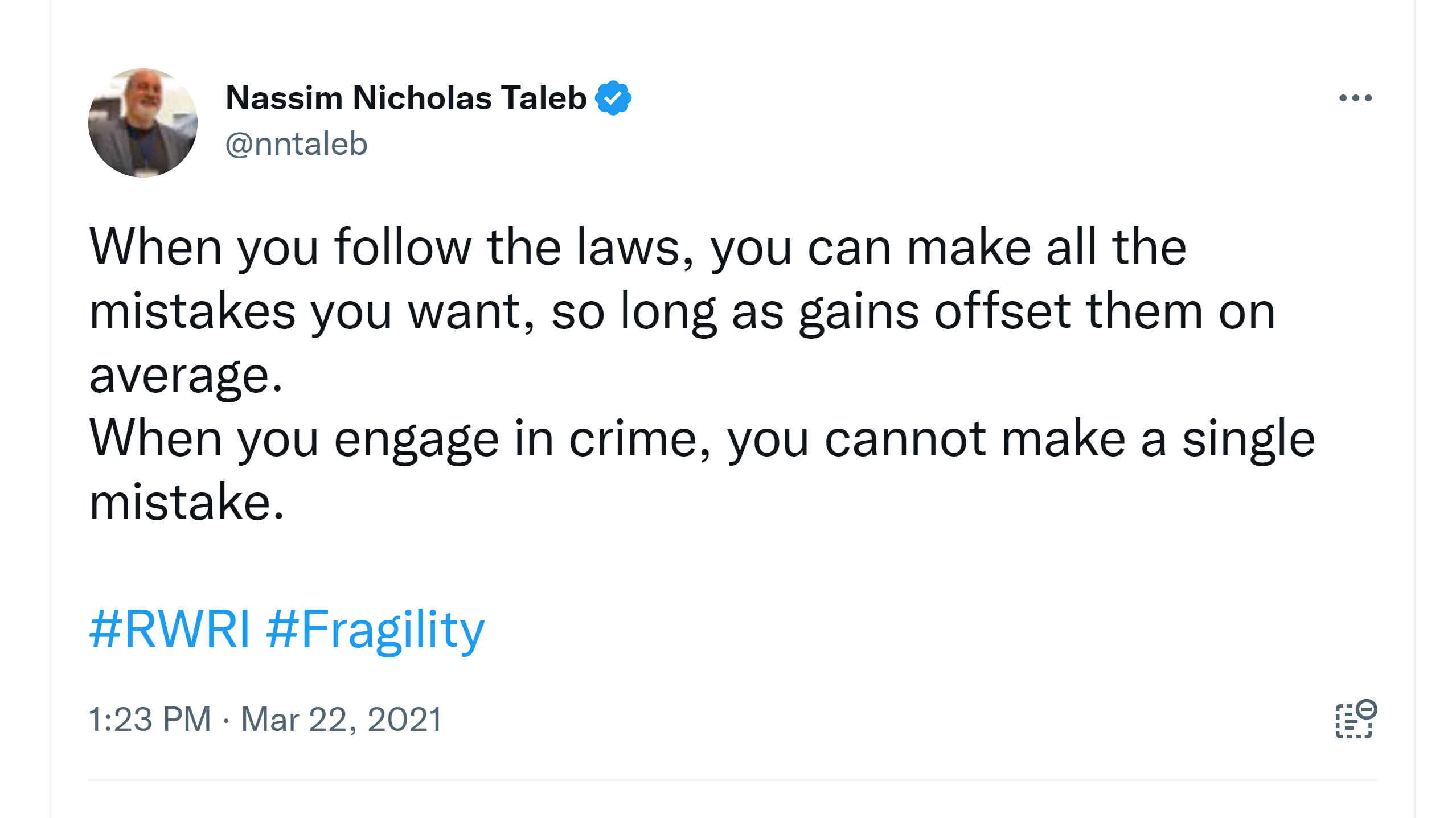Open the #RWRI hashtag
Image resolution: width=1456 pixels, height=818 pixels.
pyautogui.click(x=170, y=630)
